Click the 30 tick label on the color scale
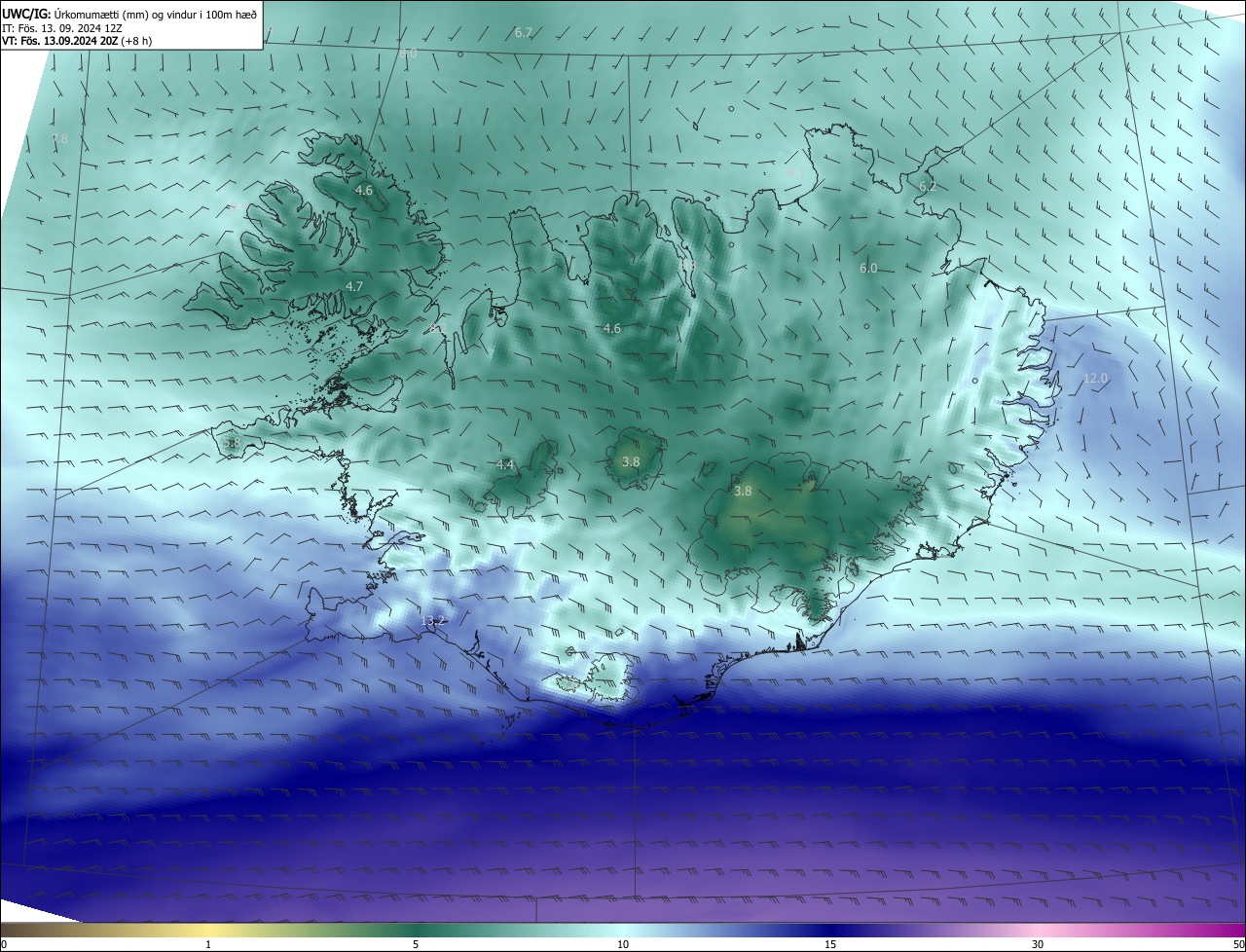 click(1038, 944)
